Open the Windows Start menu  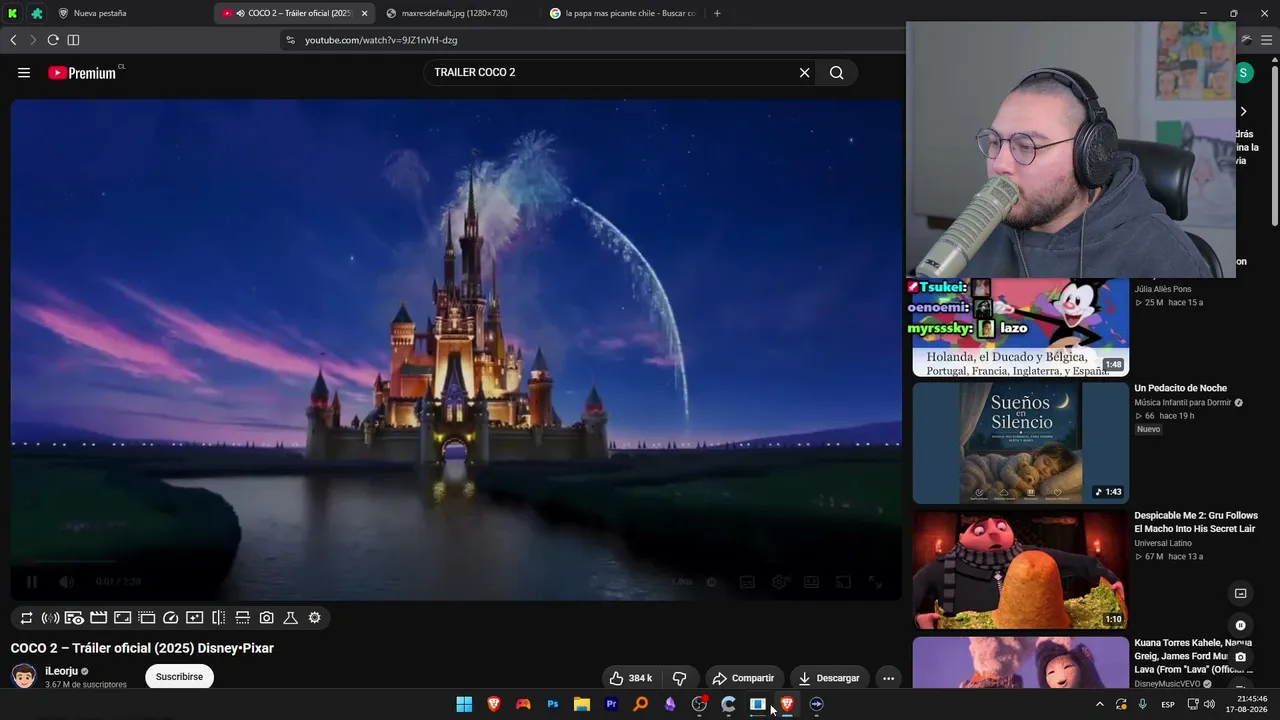point(464,704)
